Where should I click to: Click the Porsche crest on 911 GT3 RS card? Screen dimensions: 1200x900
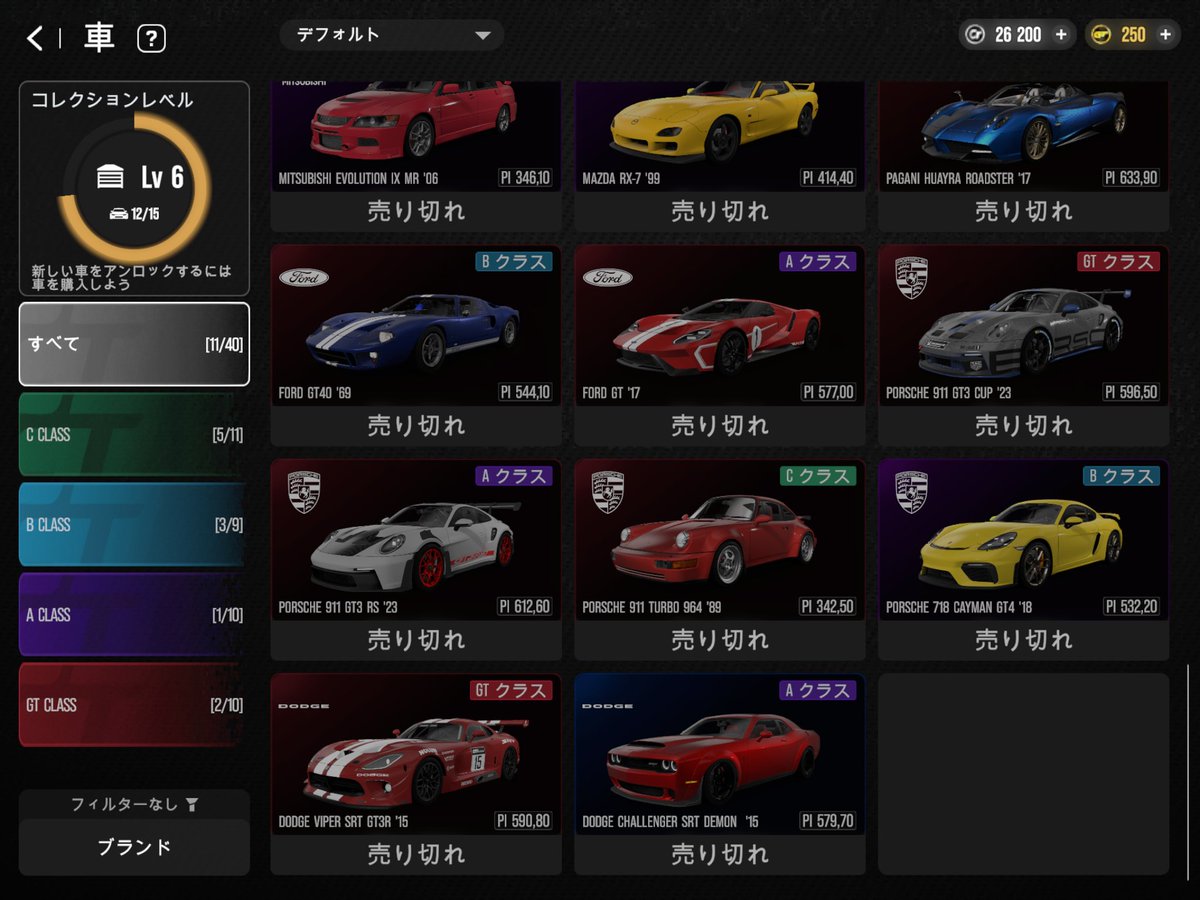(x=304, y=492)
